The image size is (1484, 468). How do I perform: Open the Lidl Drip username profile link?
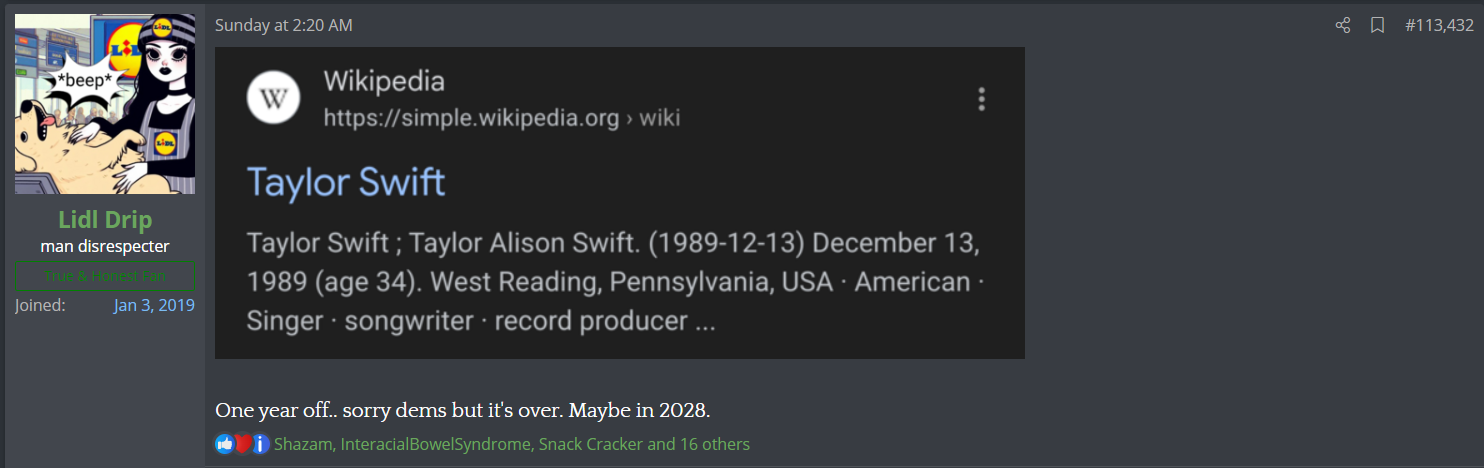[105, 221]
